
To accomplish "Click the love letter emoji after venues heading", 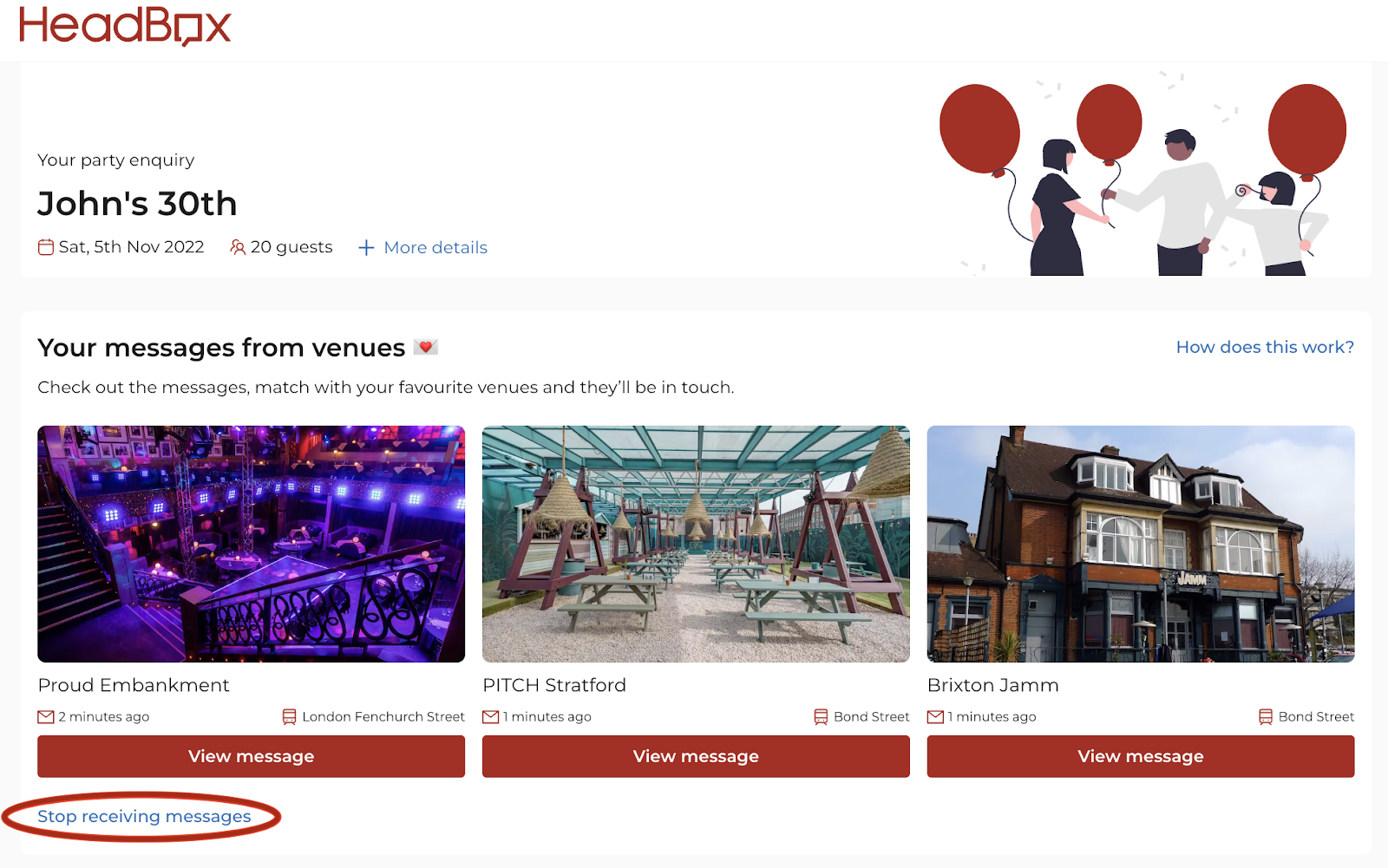I will tap(426, 347).
